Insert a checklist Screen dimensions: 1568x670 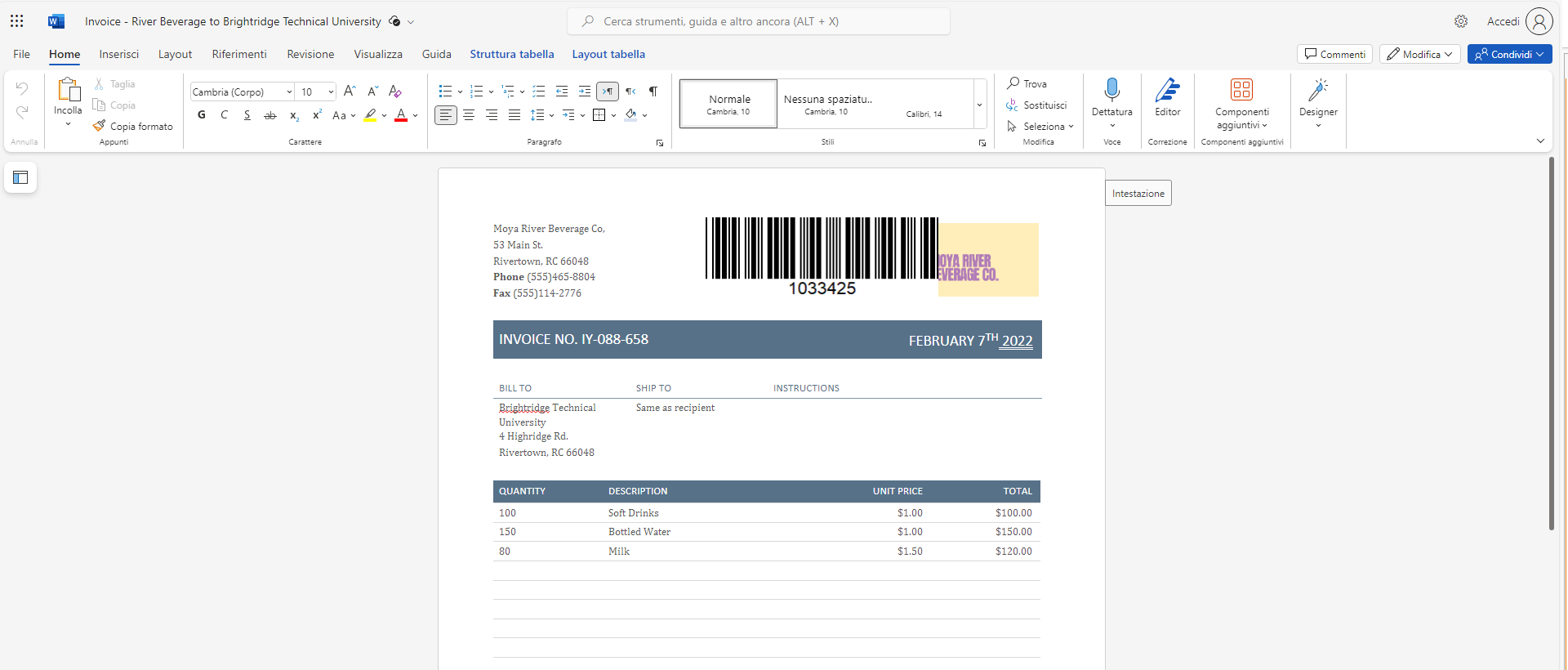(539, 92)
